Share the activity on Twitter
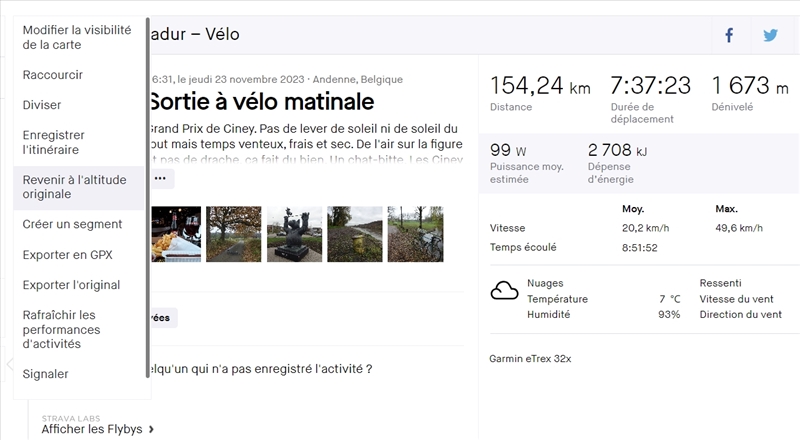Screen dimensions: 800x440 pyautogui.click(x=770, y=35)
